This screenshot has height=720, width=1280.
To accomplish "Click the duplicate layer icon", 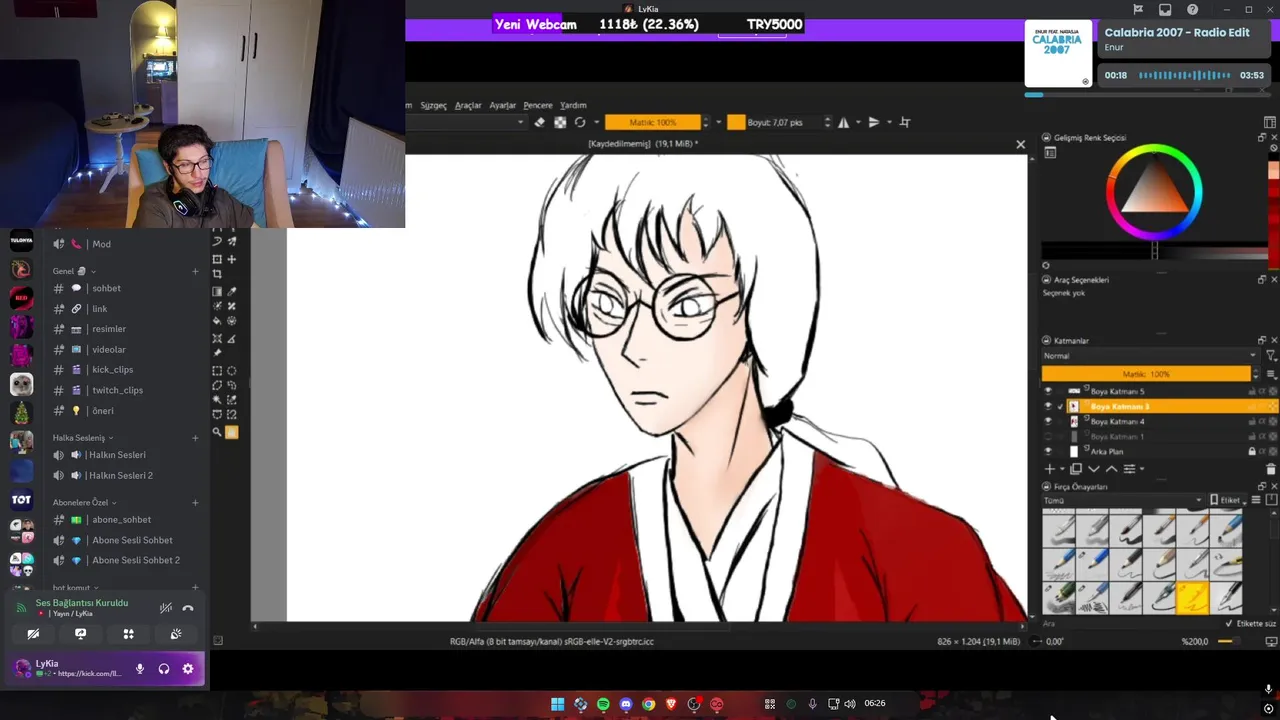I will click(1076, 468).
